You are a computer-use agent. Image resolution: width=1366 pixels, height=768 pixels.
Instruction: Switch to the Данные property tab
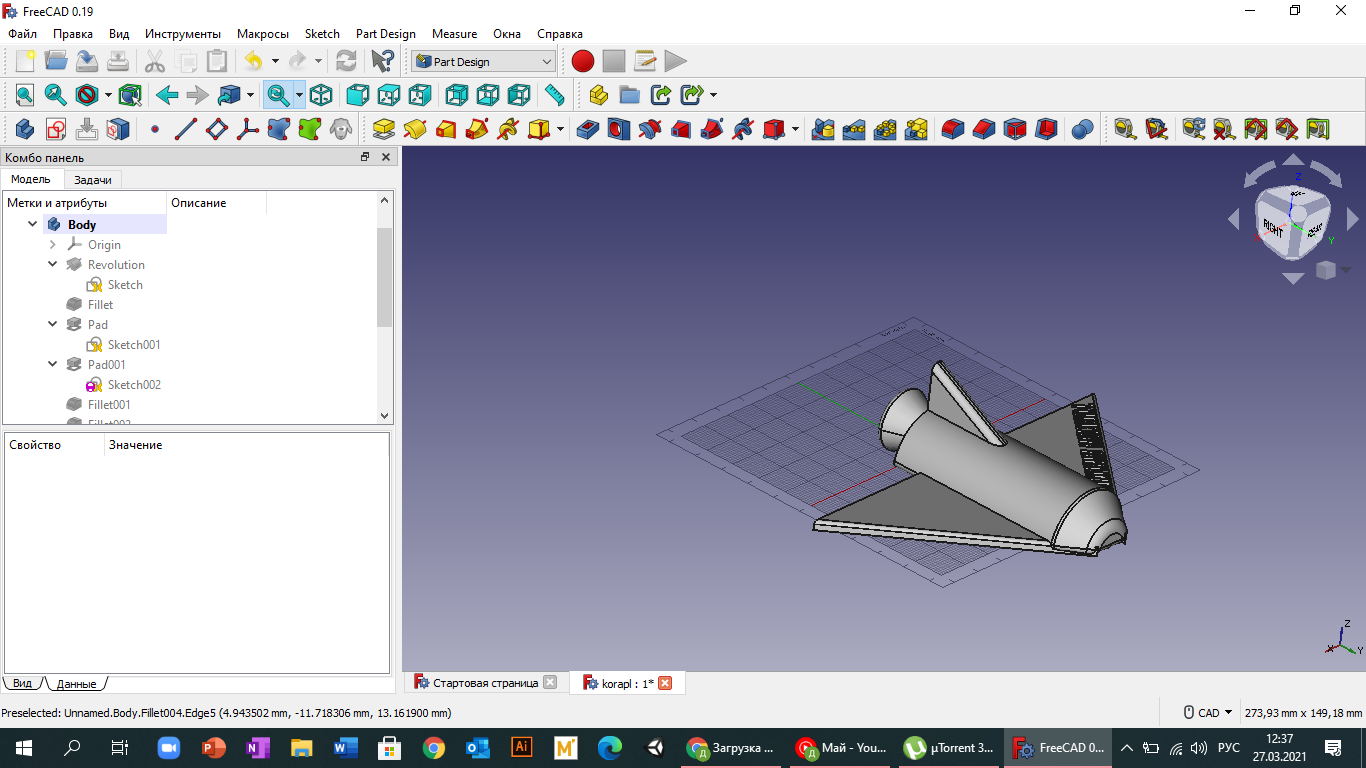coord(76,684)
